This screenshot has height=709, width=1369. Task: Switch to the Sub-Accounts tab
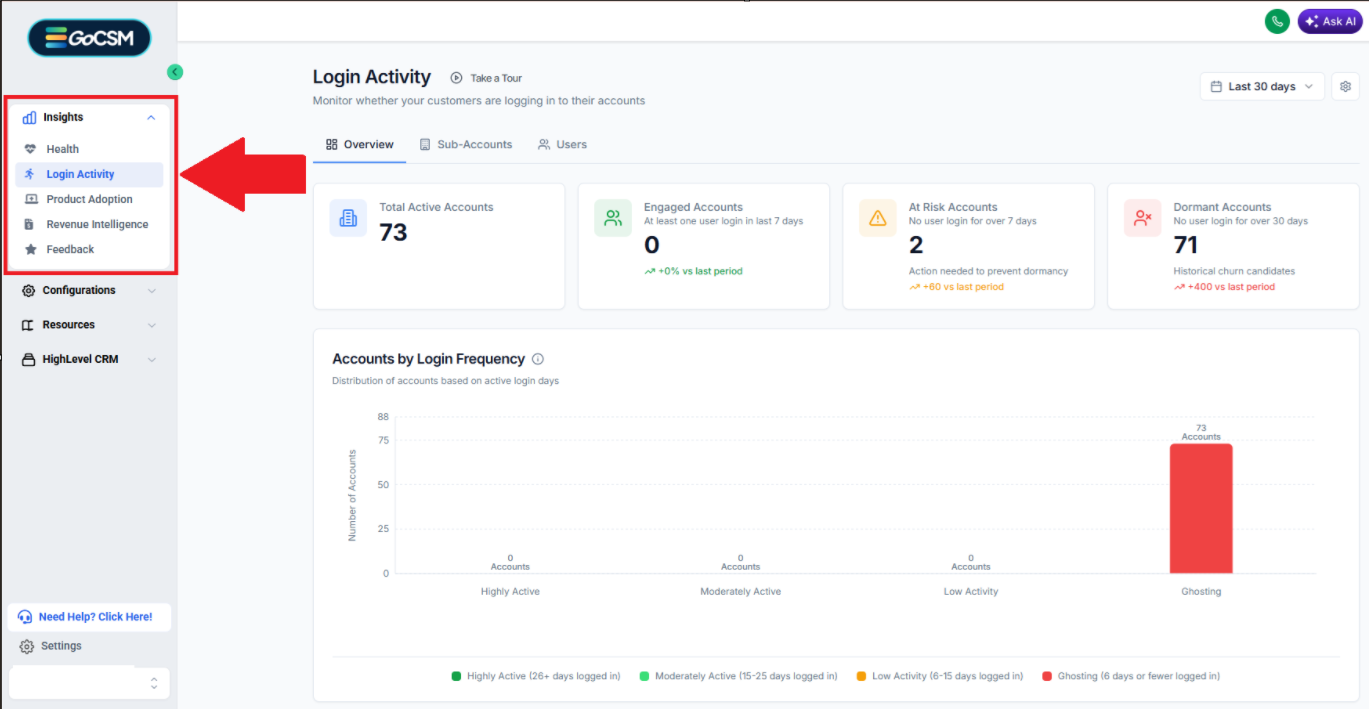click(466, 145)
